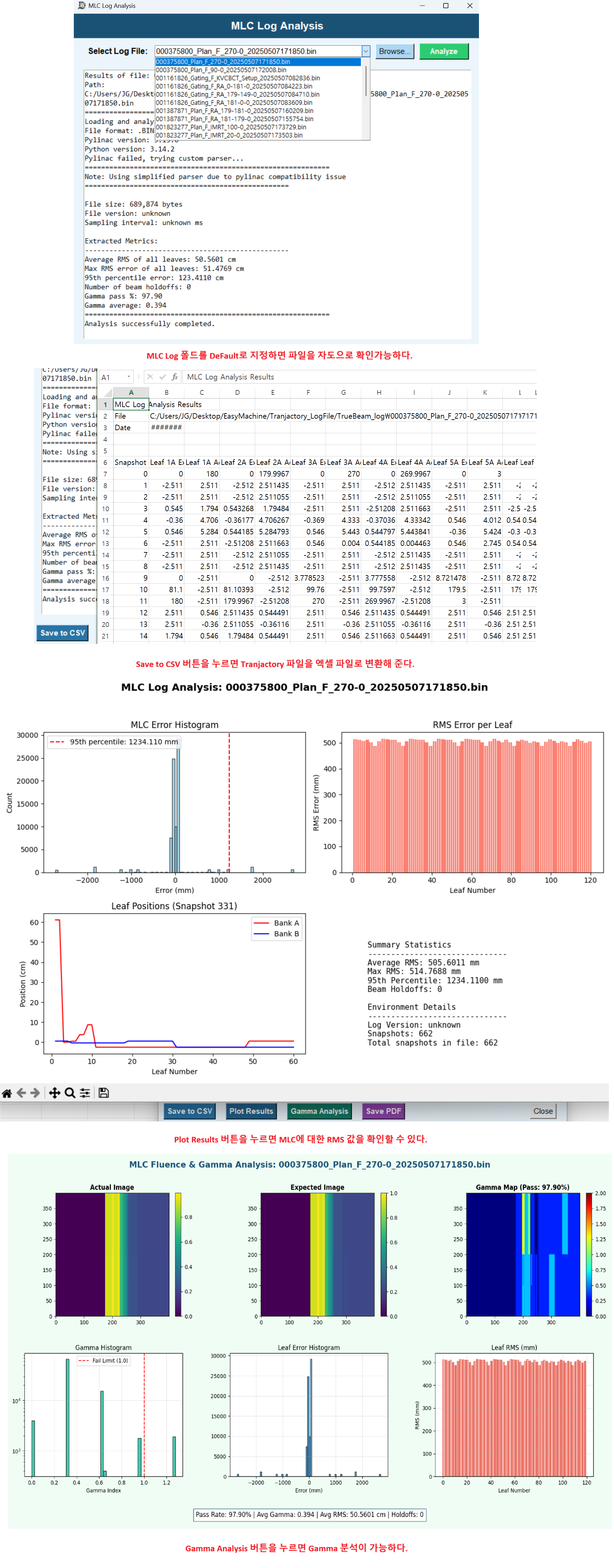The image size is (614, 1568).
Task: Click the Gamma pass %: 97.90 result line
Action: tap(123, 296)
